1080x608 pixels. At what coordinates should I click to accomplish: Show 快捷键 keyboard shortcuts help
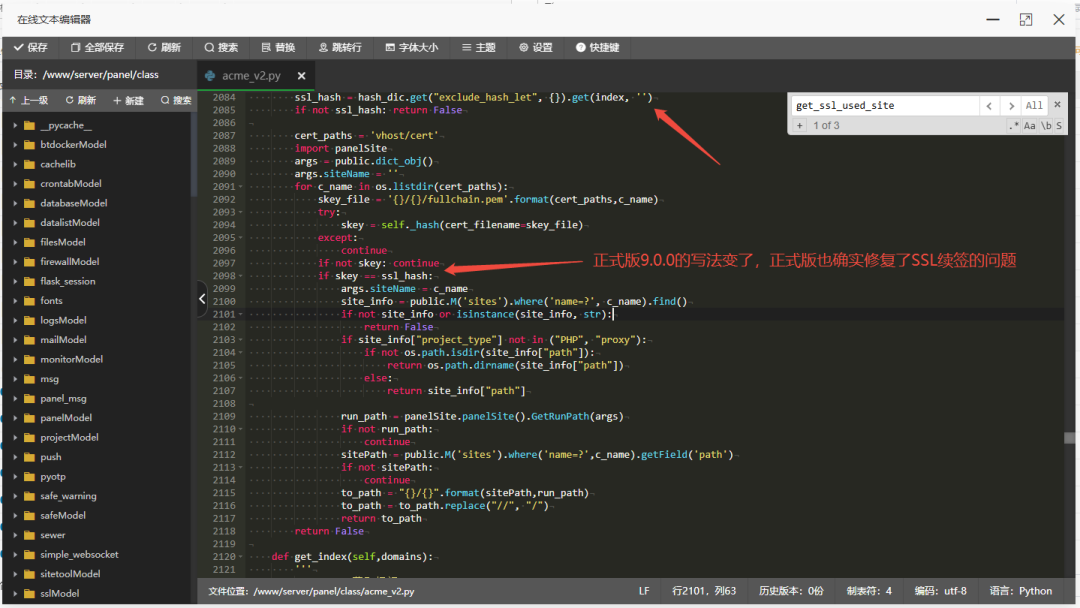click(597, 48)
